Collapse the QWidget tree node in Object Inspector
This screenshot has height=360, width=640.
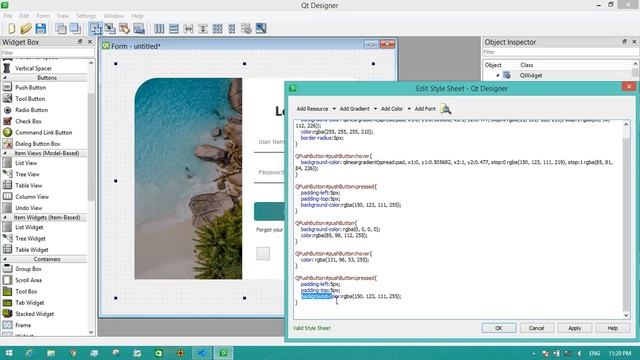[x=498, y=76]
